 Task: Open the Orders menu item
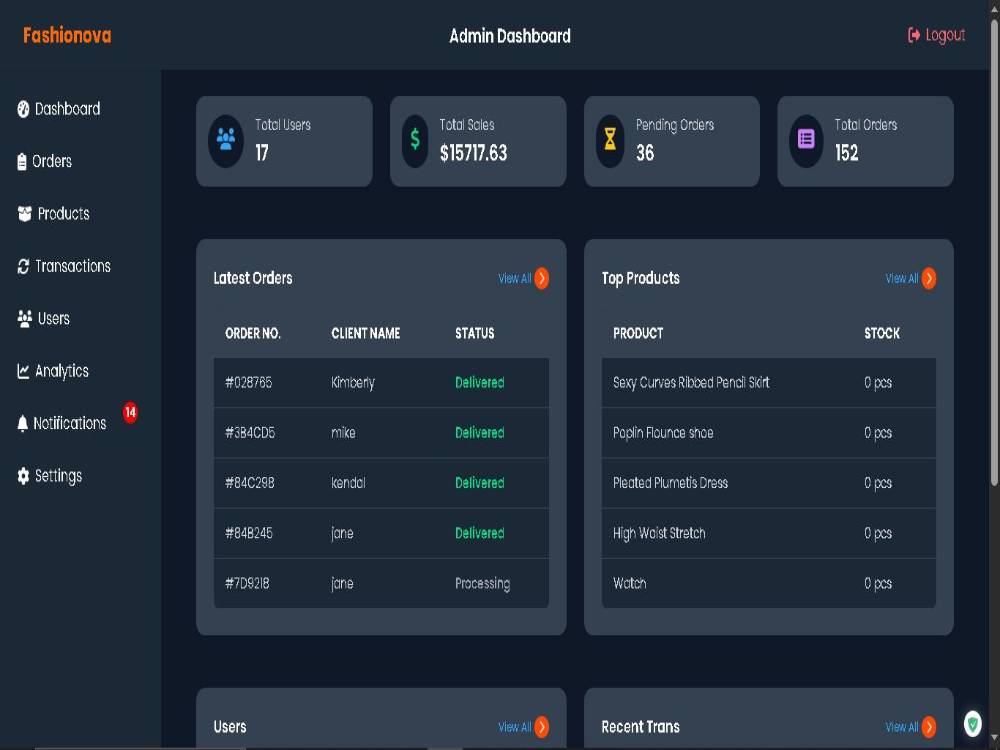(45, 161)
